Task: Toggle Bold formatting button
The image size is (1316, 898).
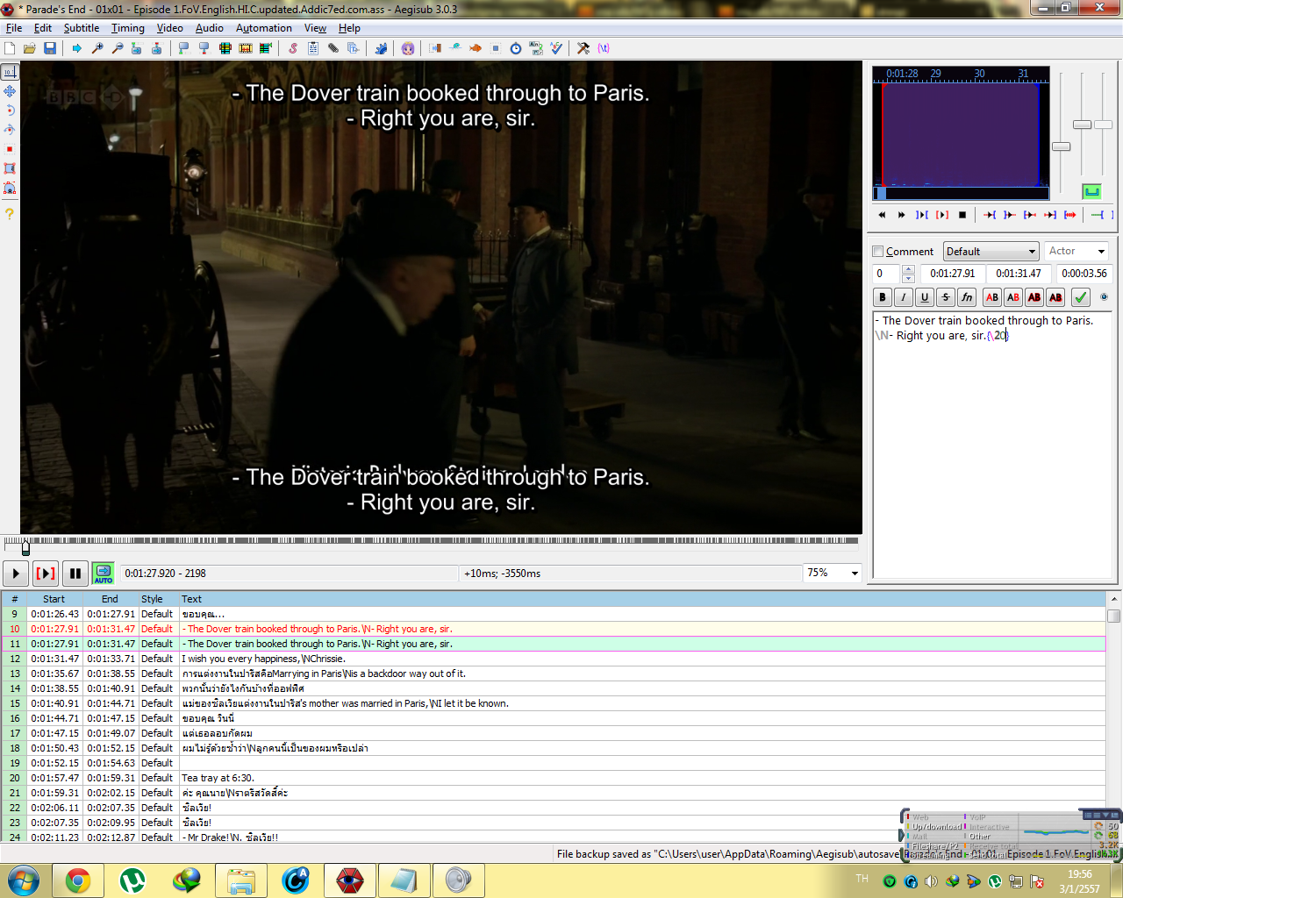Action: [x=883, y=297]
